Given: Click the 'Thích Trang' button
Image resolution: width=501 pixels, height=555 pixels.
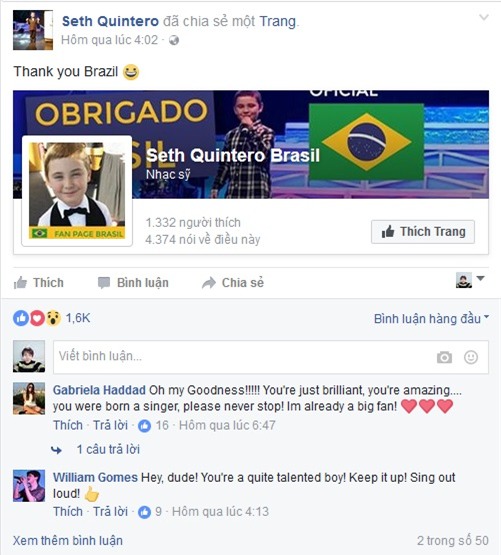Looking at the screenshot, I should 423,232.
